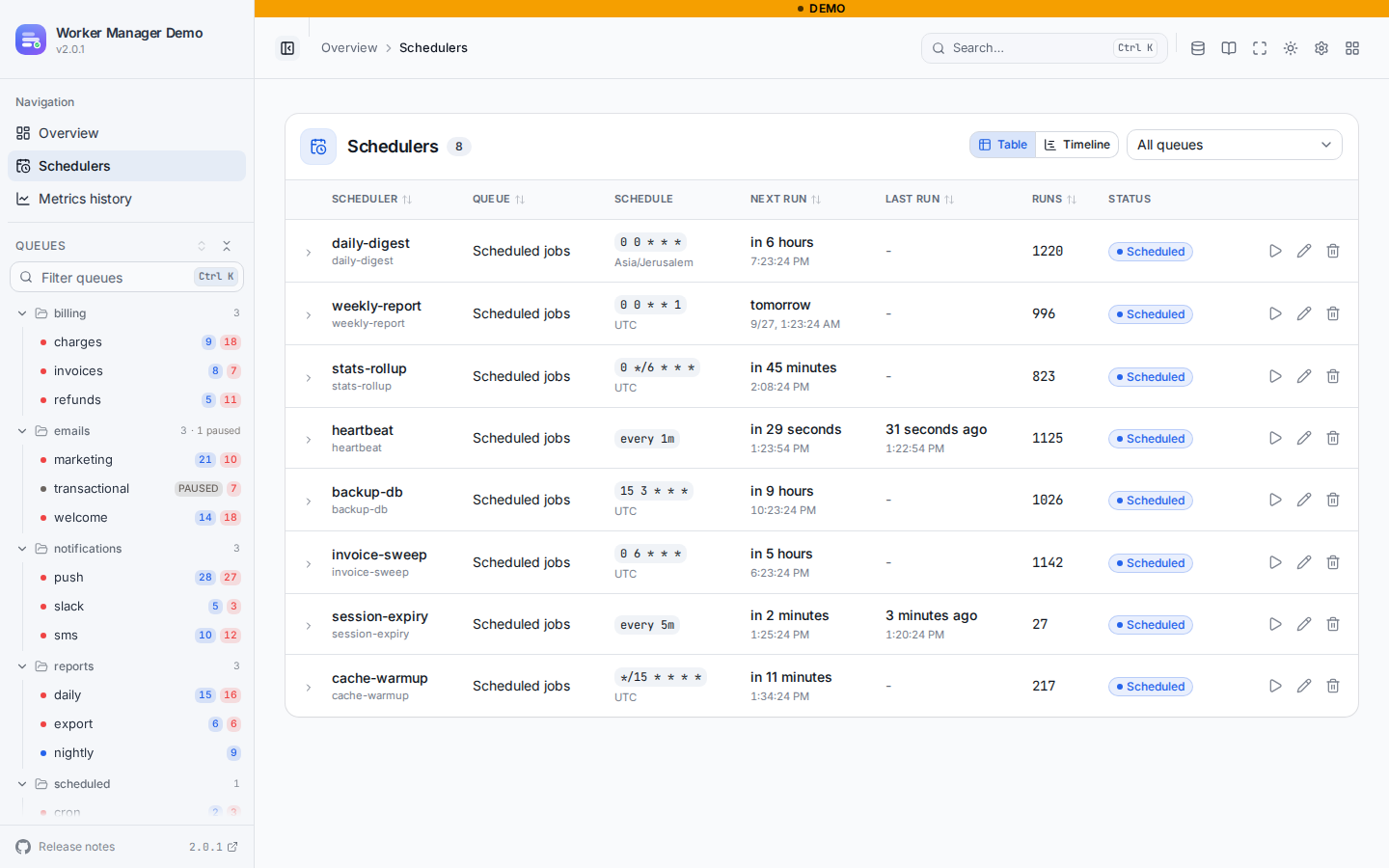This screenshot has width=1389, height=868.
Task: Delete the cache-warmup scheduler
Action: (1333, 686)
